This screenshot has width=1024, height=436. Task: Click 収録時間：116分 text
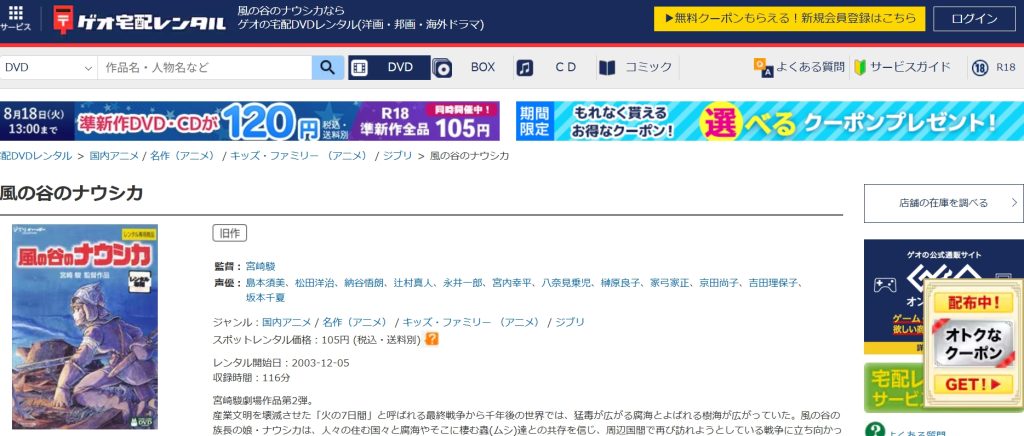252,377
